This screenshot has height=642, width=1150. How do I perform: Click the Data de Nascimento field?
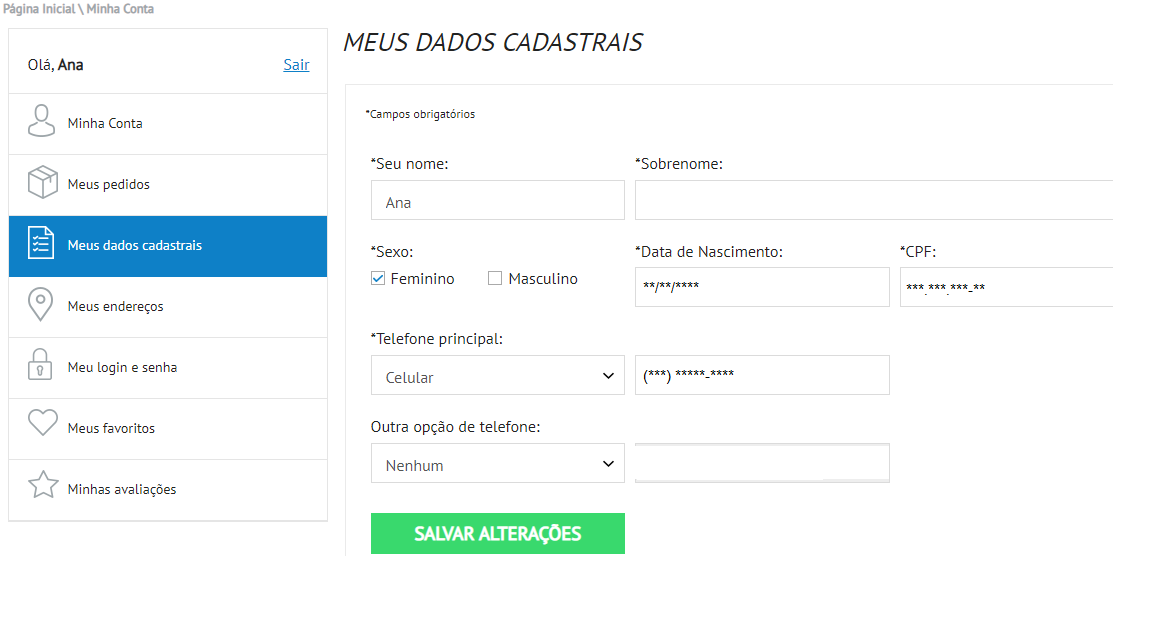(x=761, y=287)
